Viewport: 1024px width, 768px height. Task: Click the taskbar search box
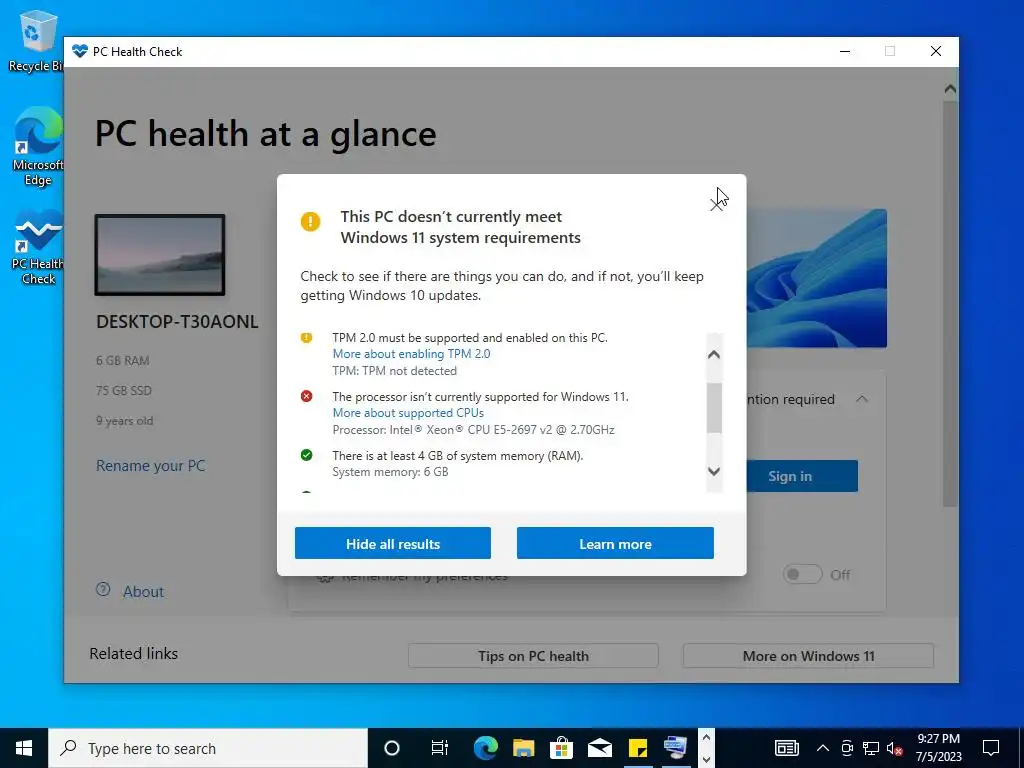click(208, 748)
